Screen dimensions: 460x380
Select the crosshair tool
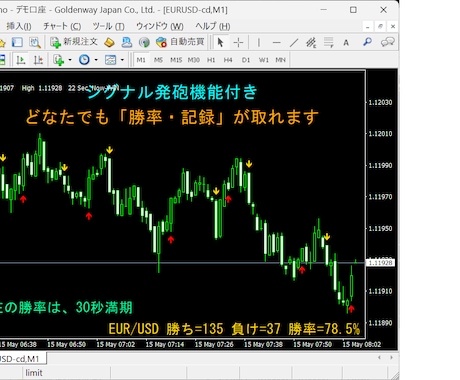click(238, 42)
